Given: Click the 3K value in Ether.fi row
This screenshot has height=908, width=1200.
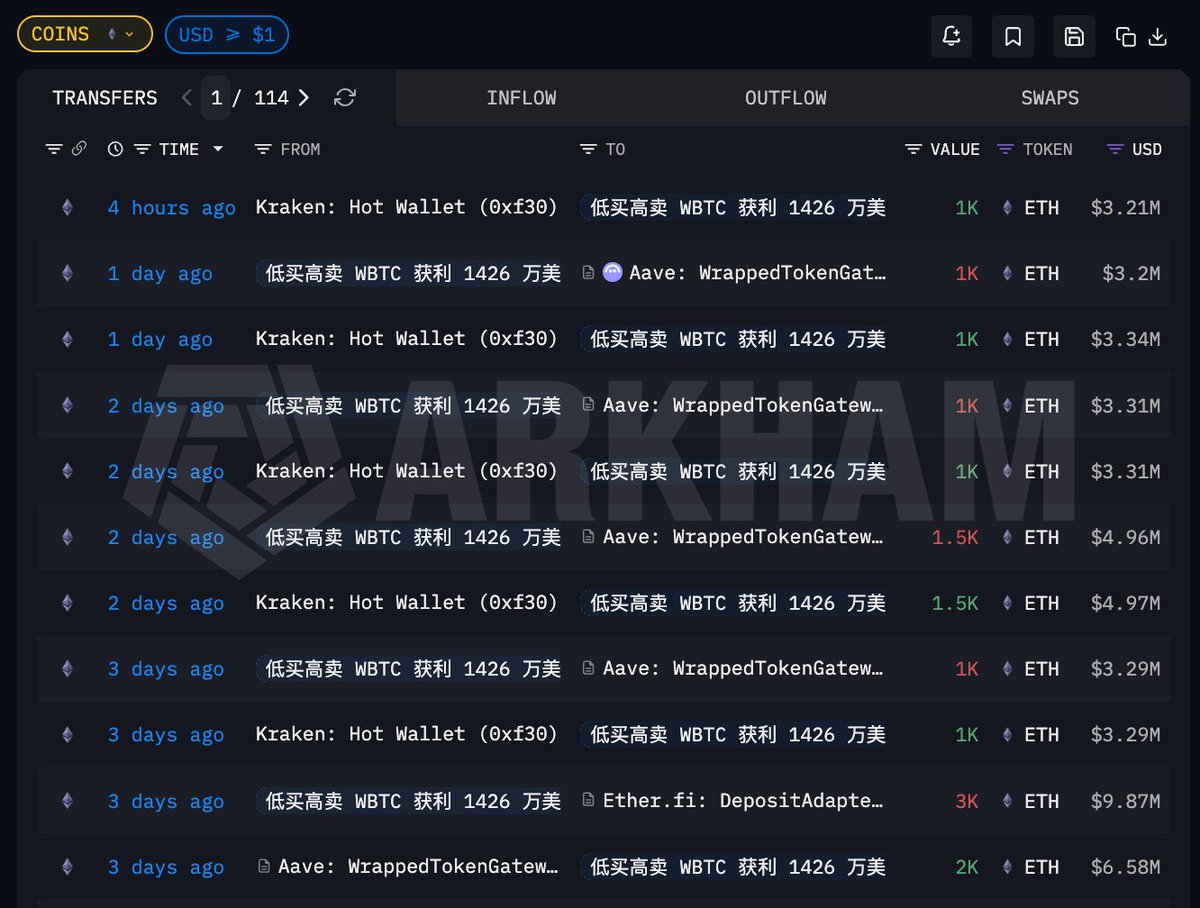Looking at the screenshot, I should pyautogui.click(x=967, y=801).
